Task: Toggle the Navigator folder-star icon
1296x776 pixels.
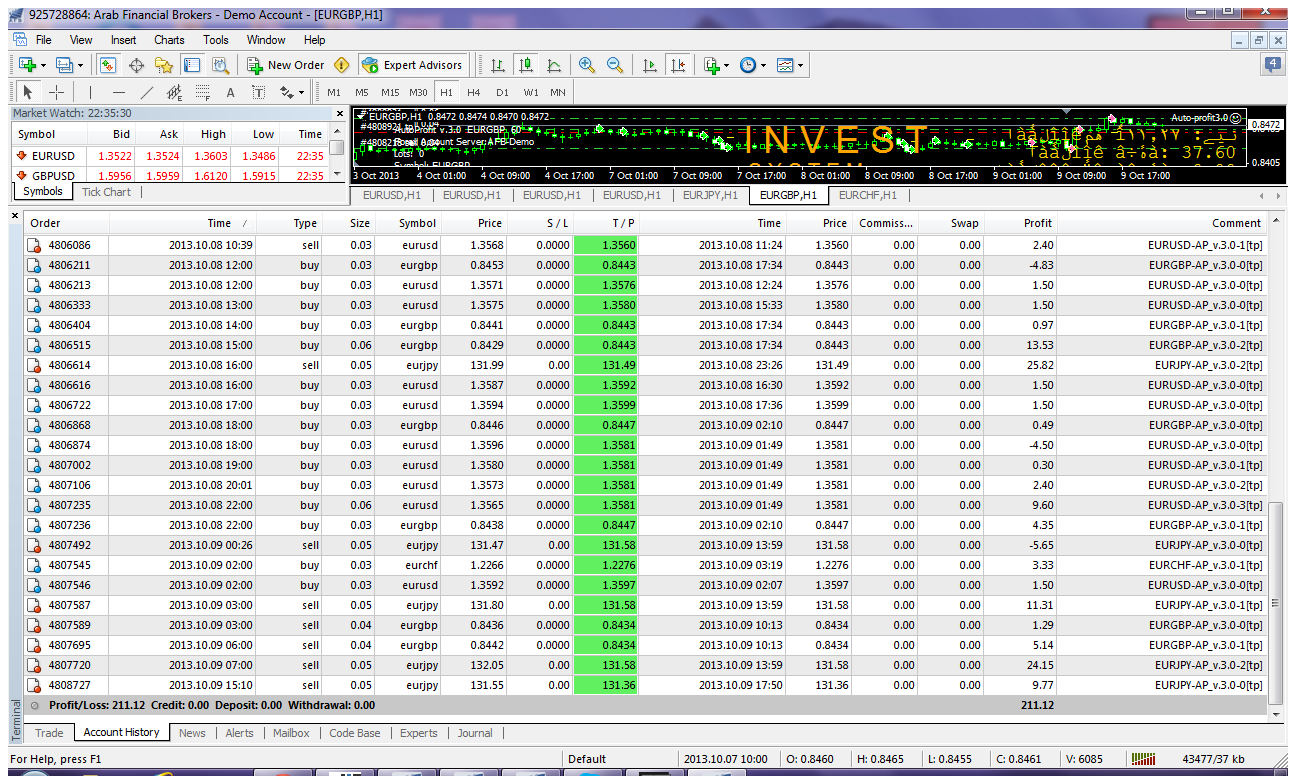Action: 164,65
